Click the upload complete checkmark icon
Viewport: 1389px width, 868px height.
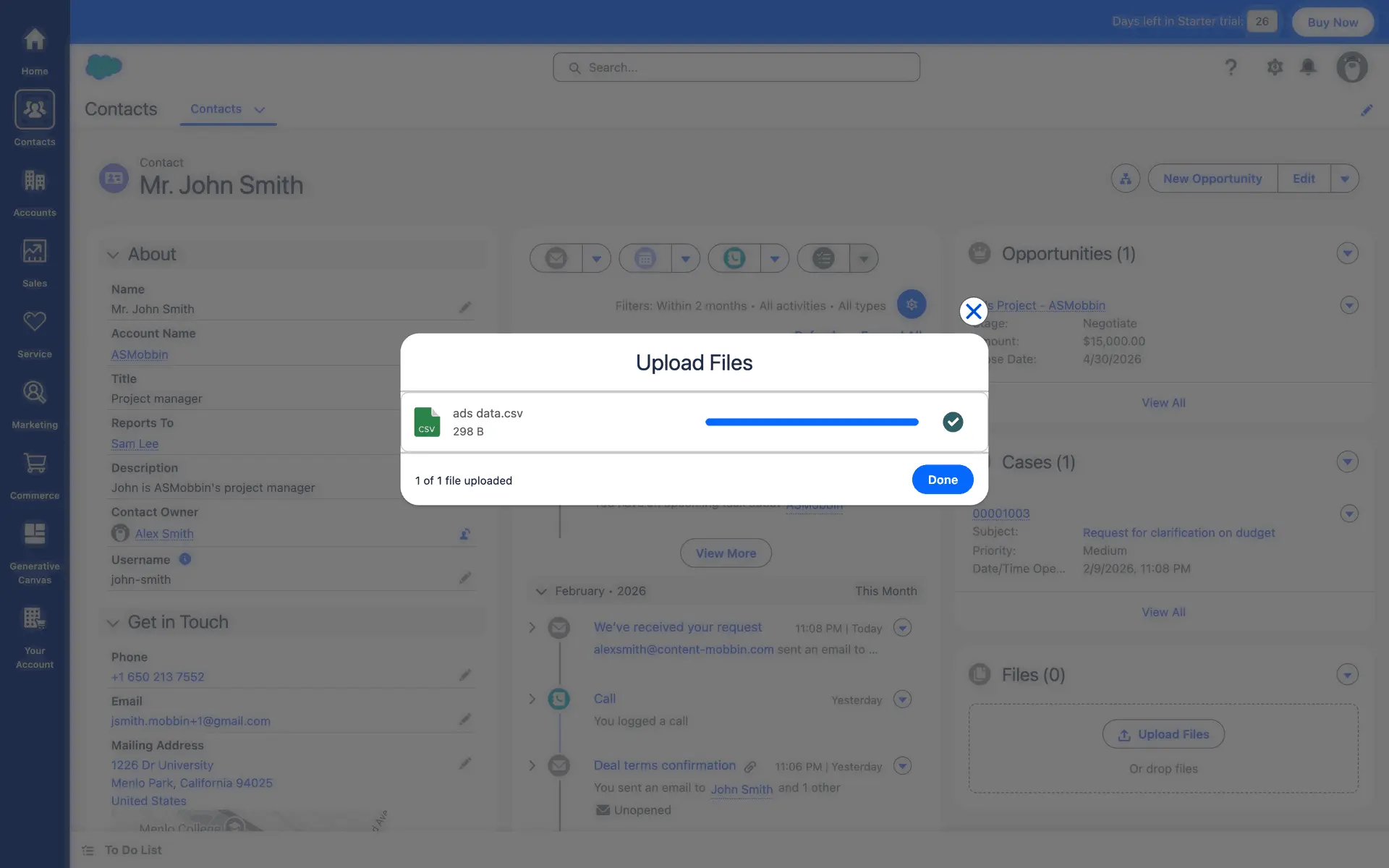point(953,422)
